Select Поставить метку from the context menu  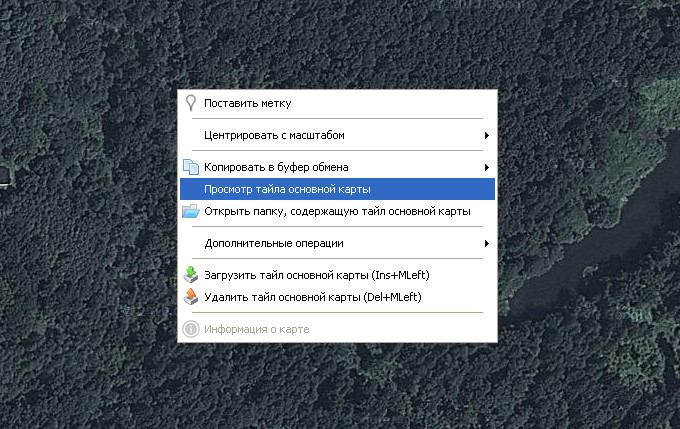point(248,103)
